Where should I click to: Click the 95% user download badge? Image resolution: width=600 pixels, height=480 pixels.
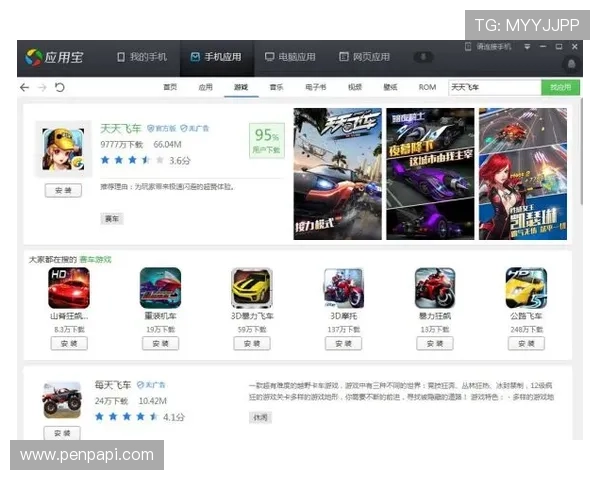267,140
